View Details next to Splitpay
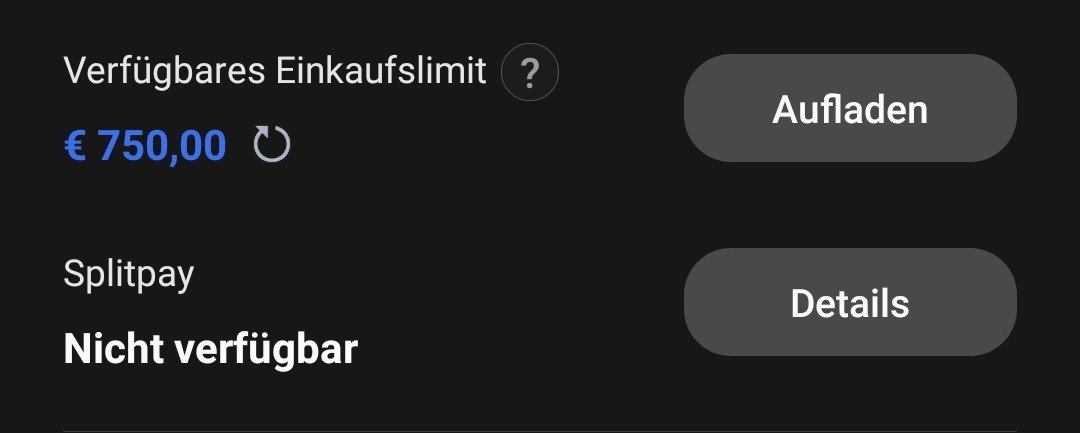The image size is (1080, 433). click(850, 302)
